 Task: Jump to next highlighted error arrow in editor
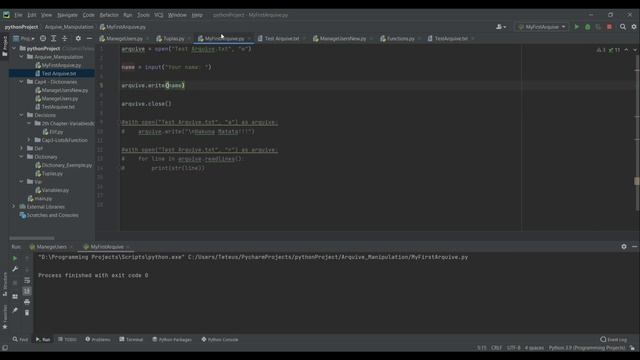pyautogui.click(x=635, y=50)
